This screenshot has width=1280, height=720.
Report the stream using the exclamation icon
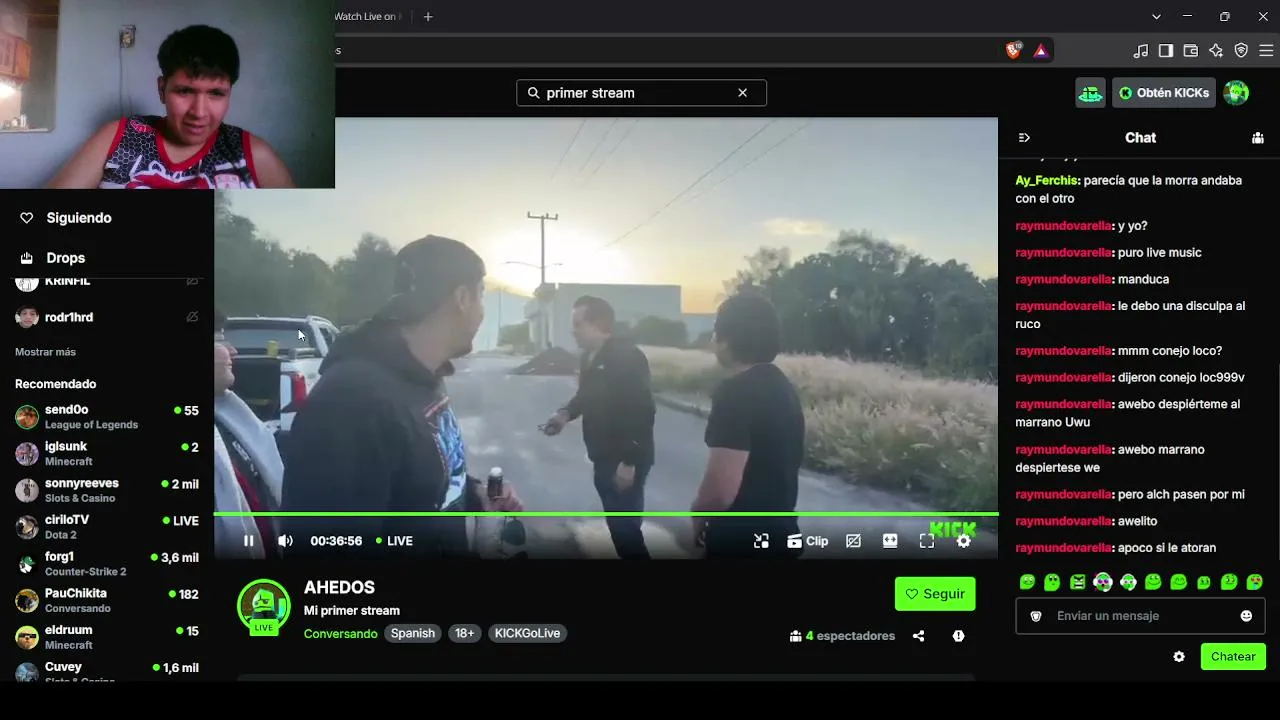click(958, 636)
